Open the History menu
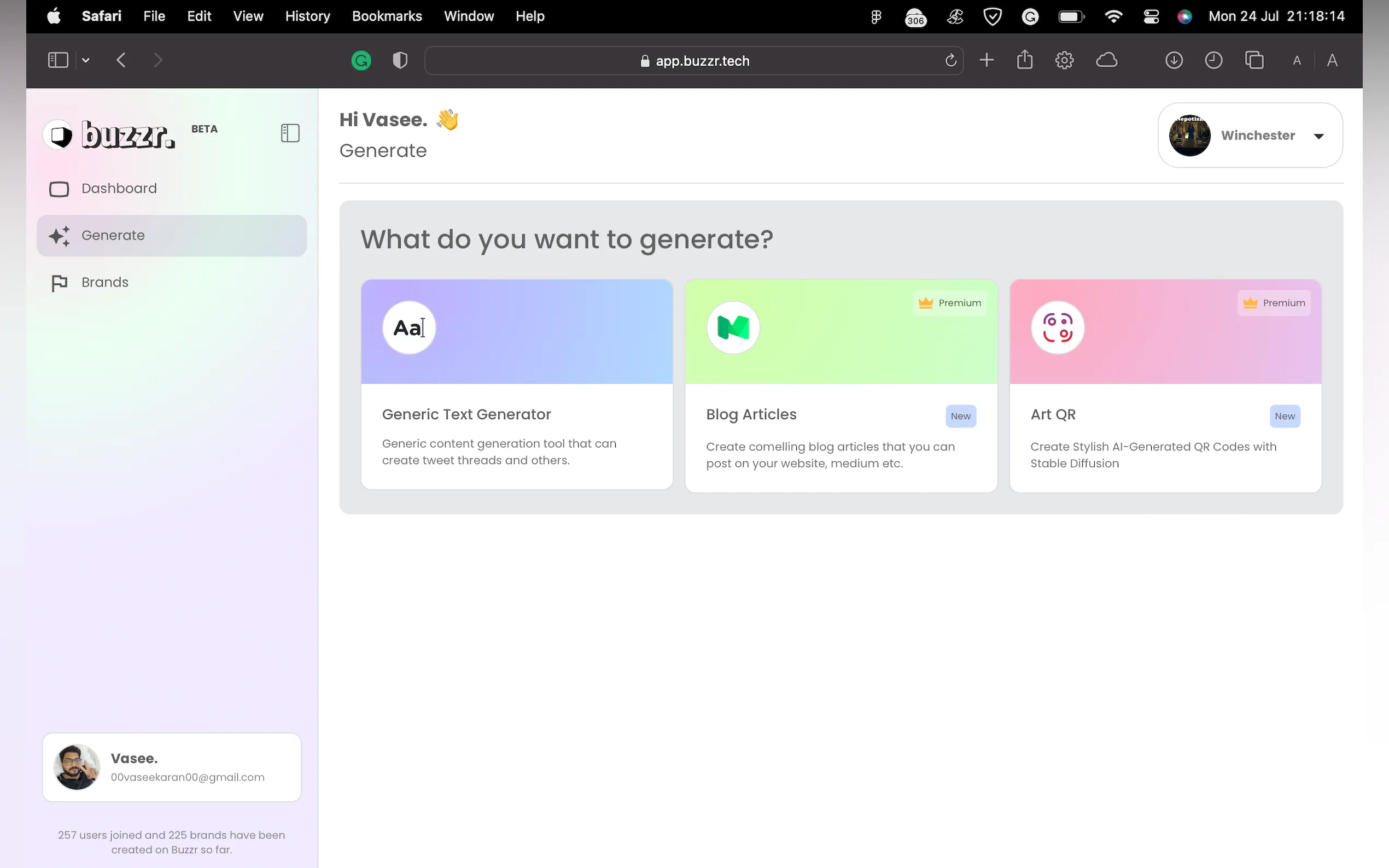This screenshot has width=1389, height=868. tap(307, 16)
